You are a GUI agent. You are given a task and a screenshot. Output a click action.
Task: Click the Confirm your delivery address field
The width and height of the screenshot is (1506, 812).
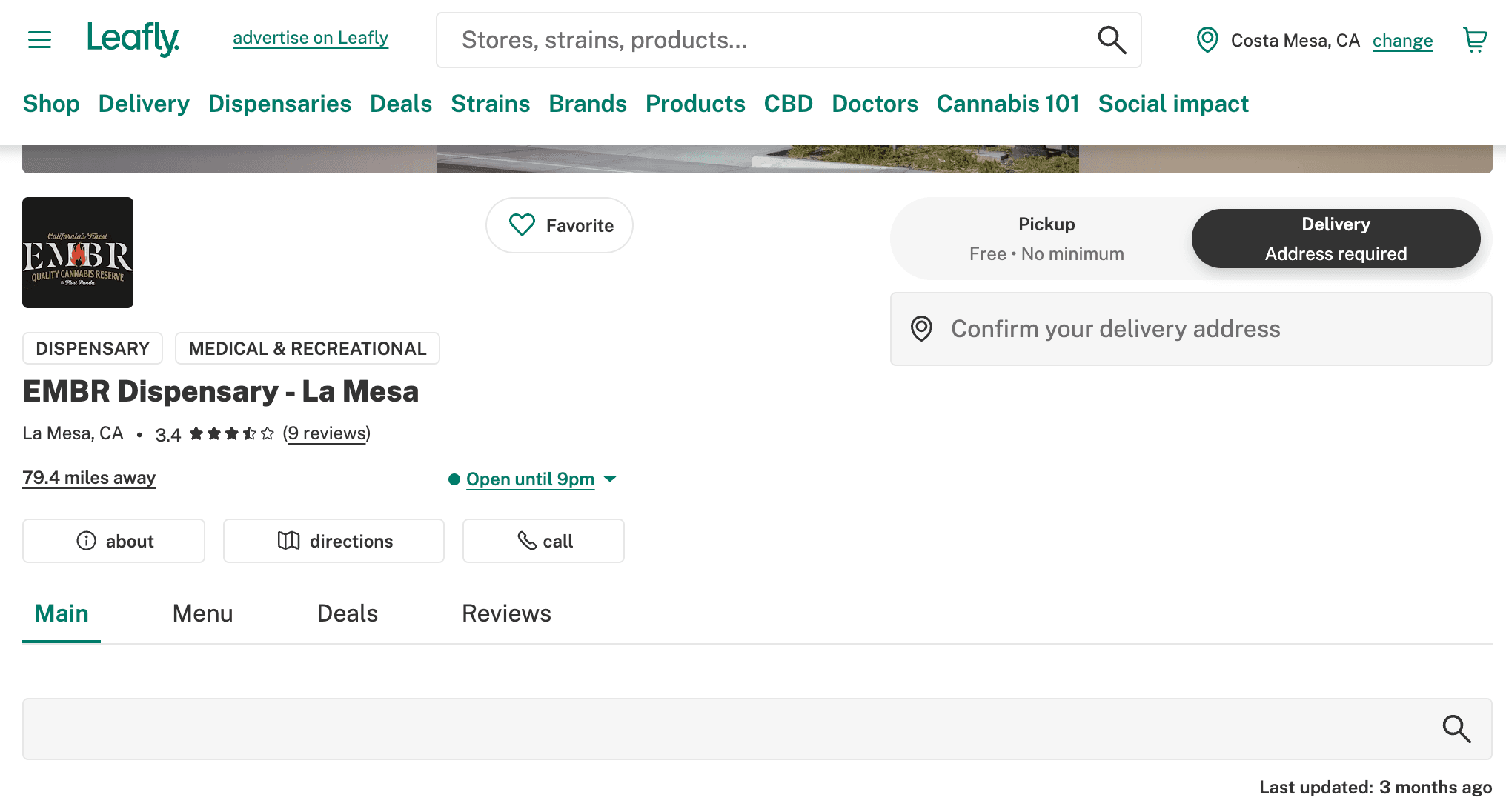1190,329
